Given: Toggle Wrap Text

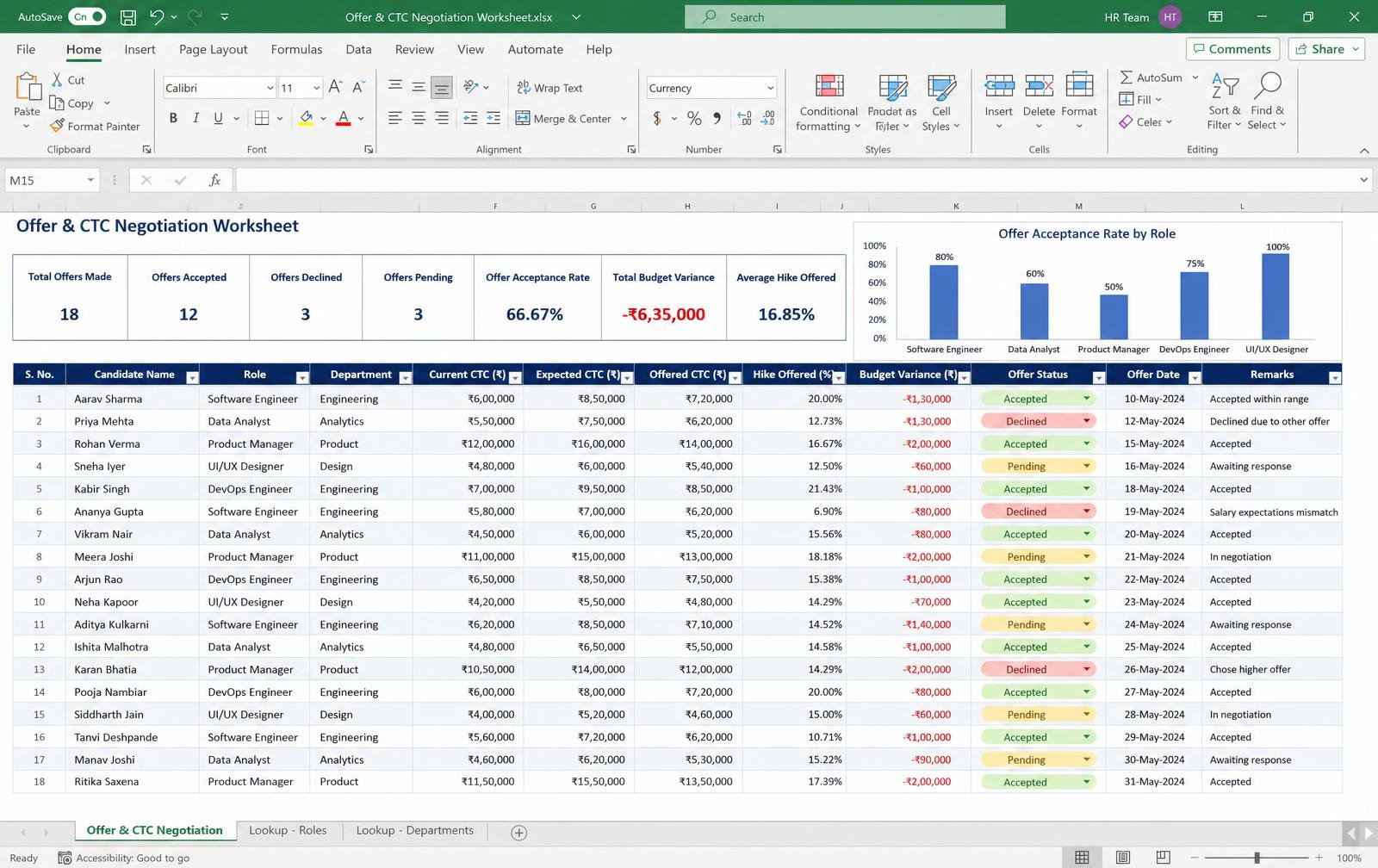Looking at the screenshot, I should pyautogui.click(x=549, y=88).
